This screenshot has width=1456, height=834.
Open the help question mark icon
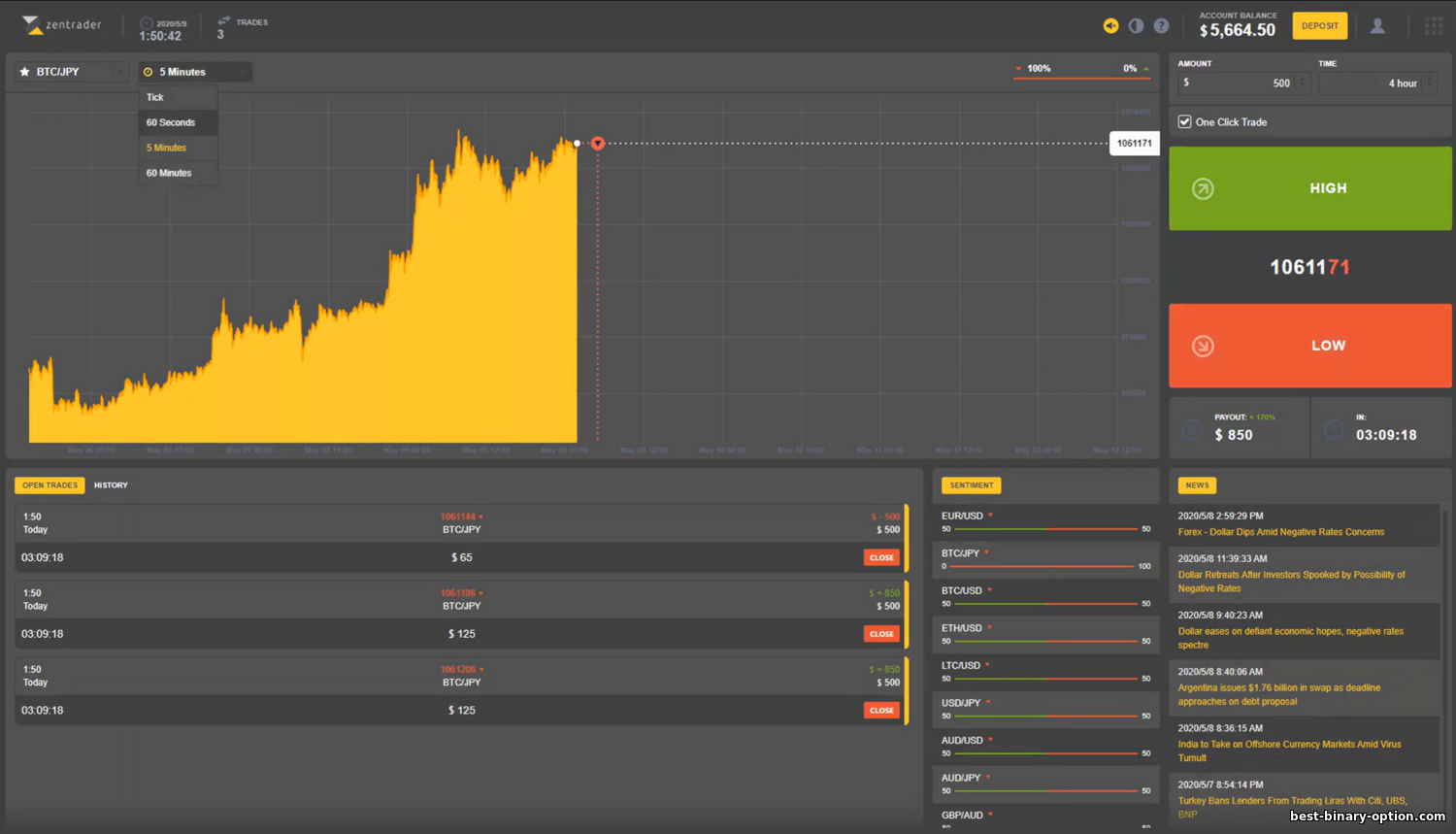tap(1161, 26)
